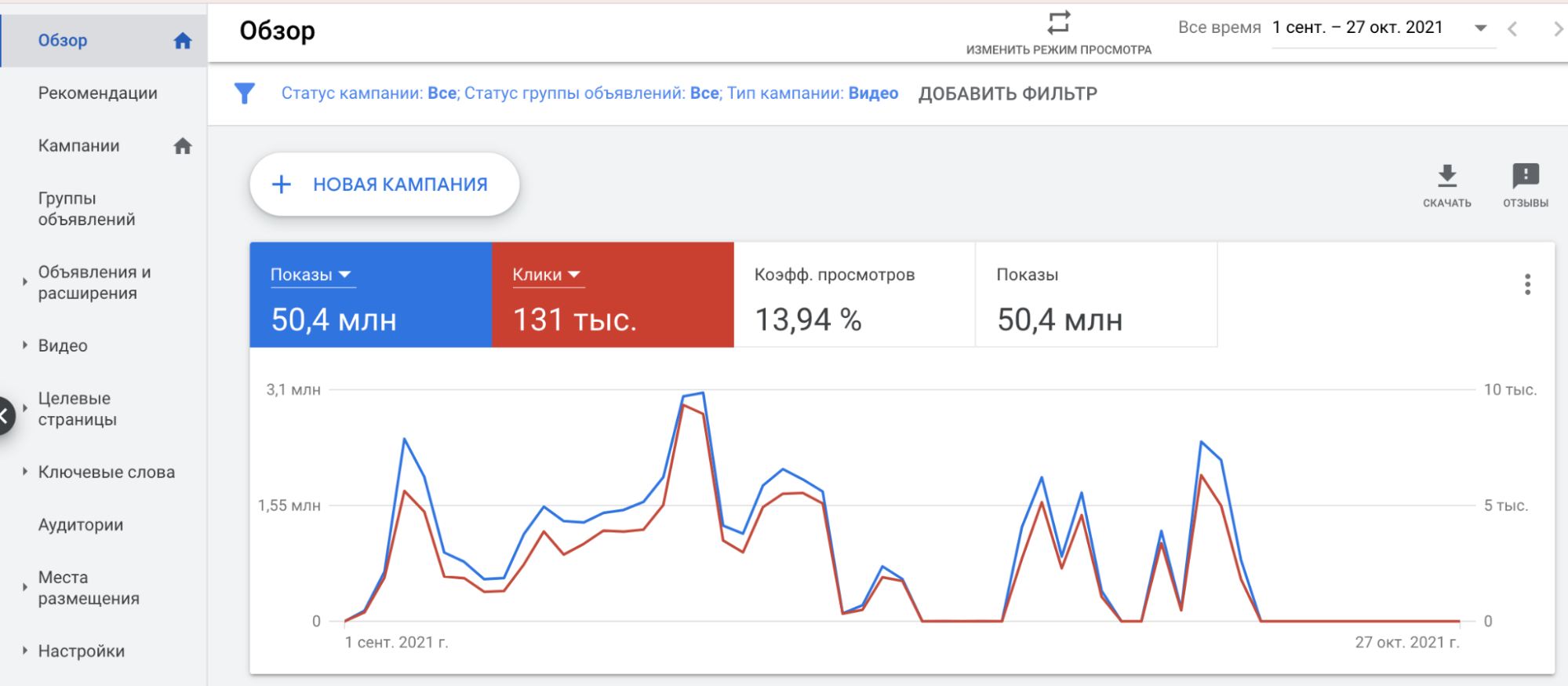The width and height of the screenshot is (1568, 686).
Task: Open the three-dot chart options menu
Action: click(1527, 284)
